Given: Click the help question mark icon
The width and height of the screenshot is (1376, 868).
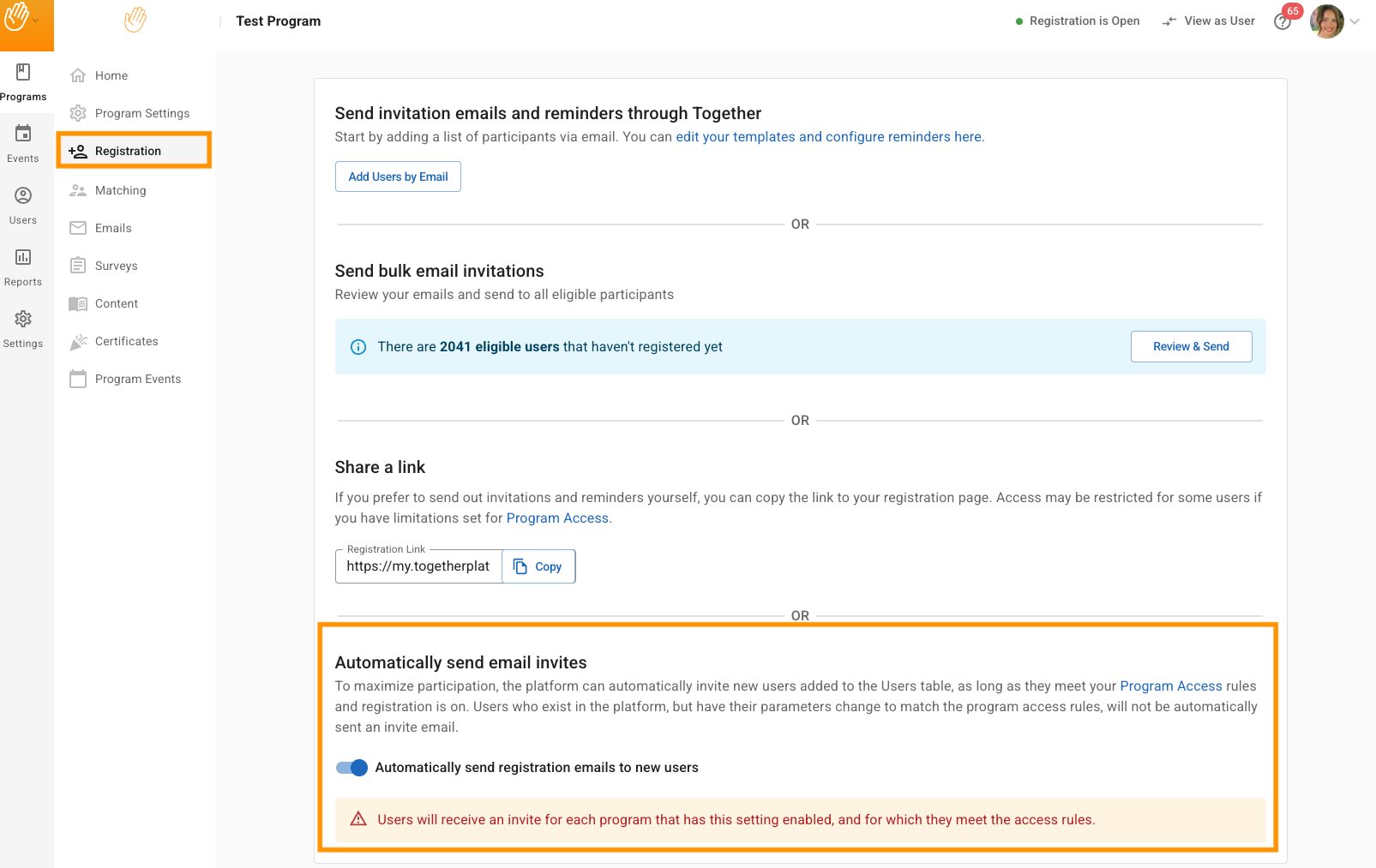Looking at the screenshot, I should coord(1282,22).
